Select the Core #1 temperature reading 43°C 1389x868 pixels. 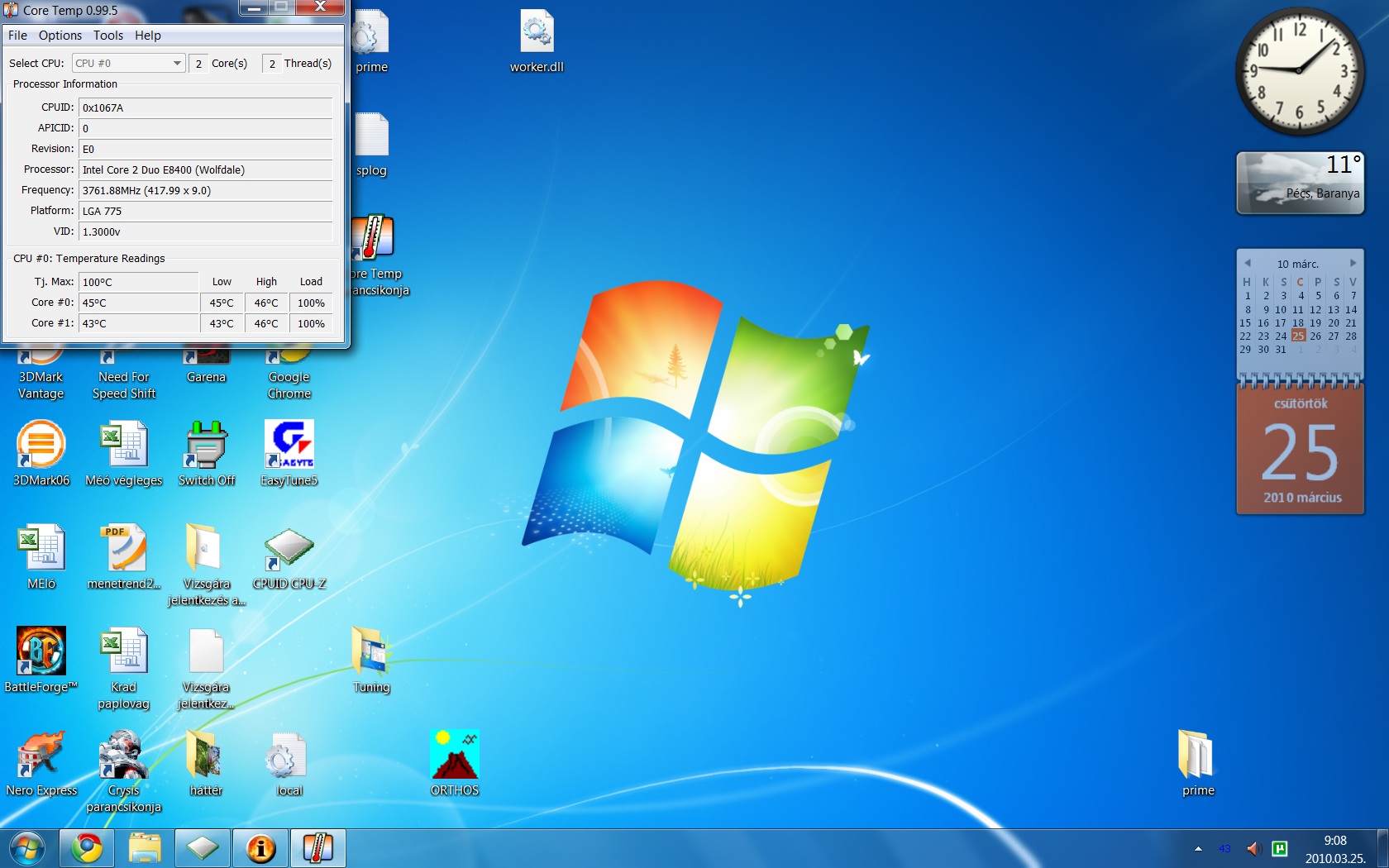click(138, 323)
